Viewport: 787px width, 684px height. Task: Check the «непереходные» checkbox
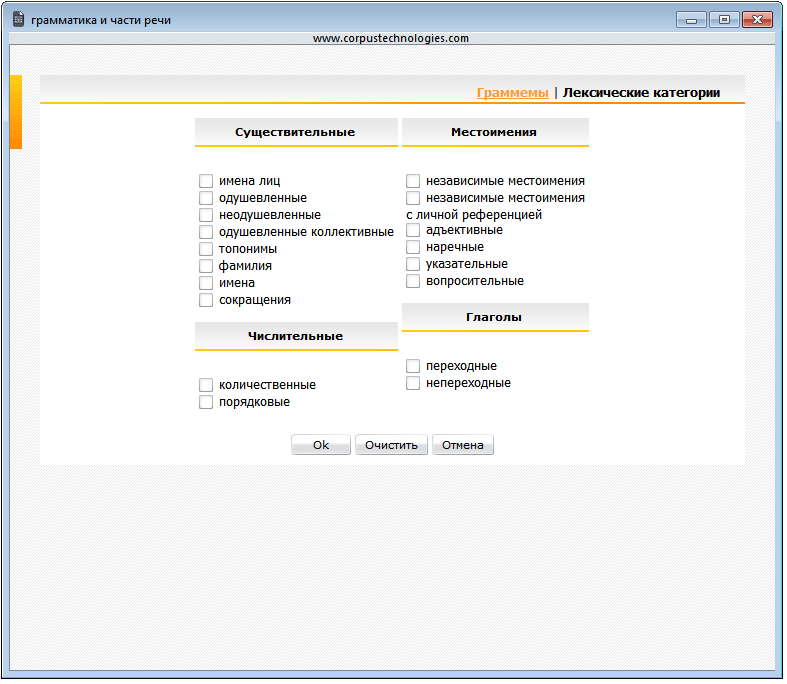[x=413, y=383]
